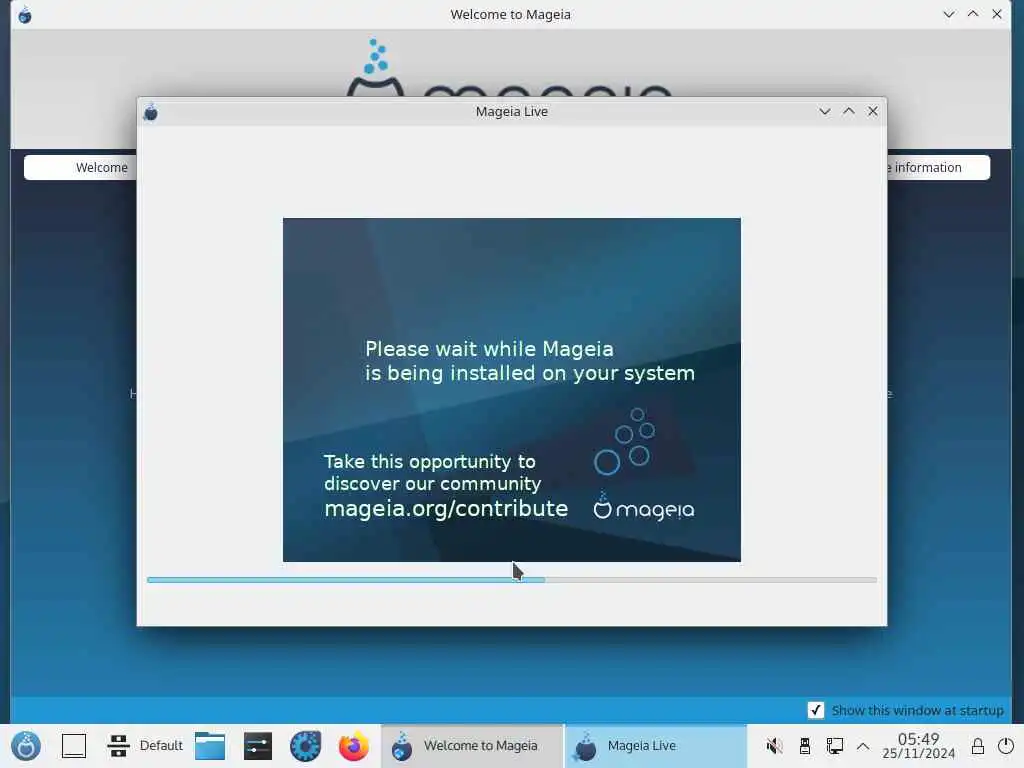The width and height of the screenshot is (1024, 768).
Task: Switch to Welcome to Mageia taskbar entry
Action: [472, 746]
